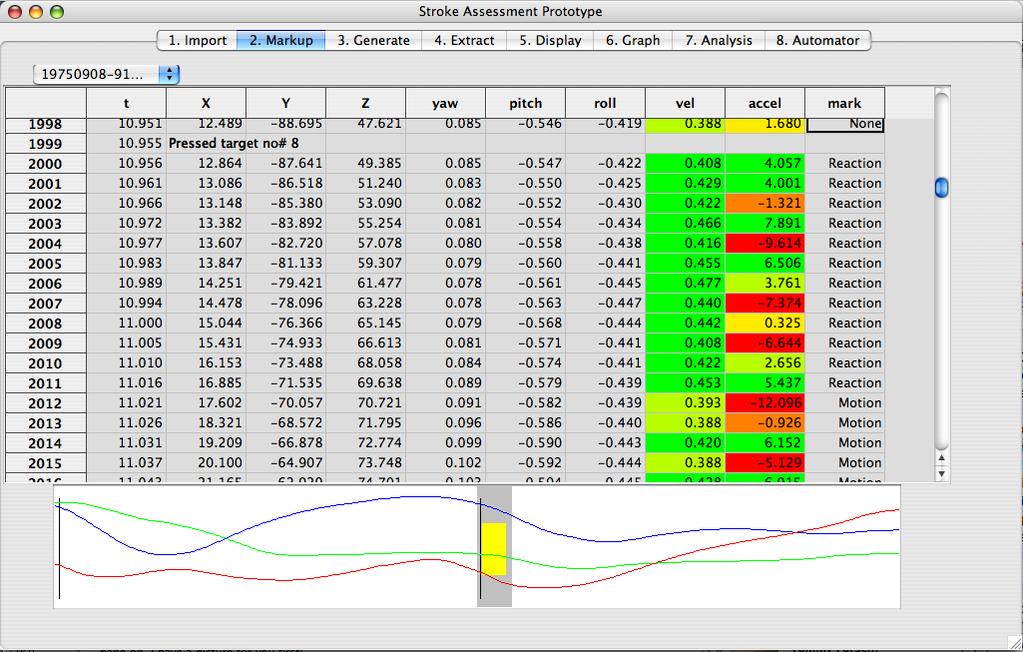Click yellow-green vel cell 0.393

(685, 403)
